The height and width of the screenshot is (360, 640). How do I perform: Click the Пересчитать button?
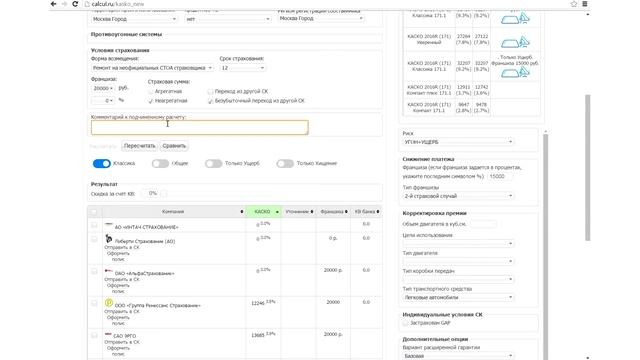140,146
